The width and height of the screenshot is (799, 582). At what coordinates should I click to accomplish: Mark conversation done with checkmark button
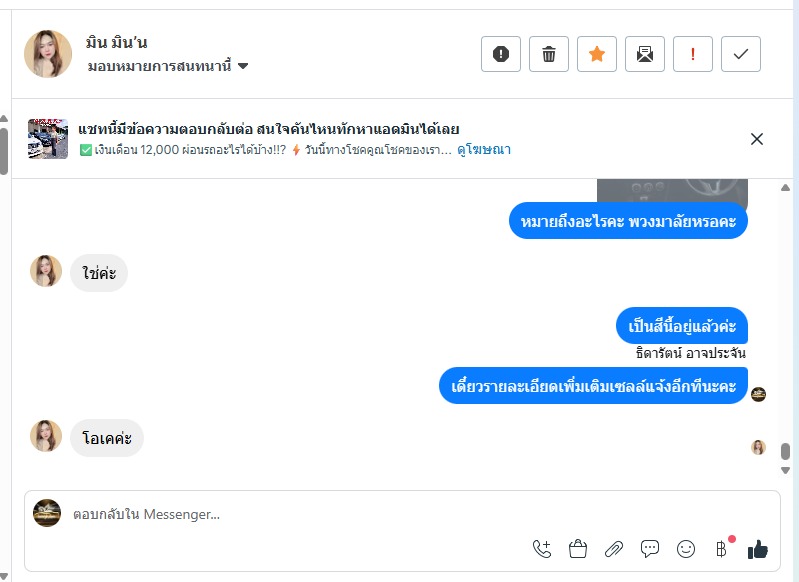[741, 54]
